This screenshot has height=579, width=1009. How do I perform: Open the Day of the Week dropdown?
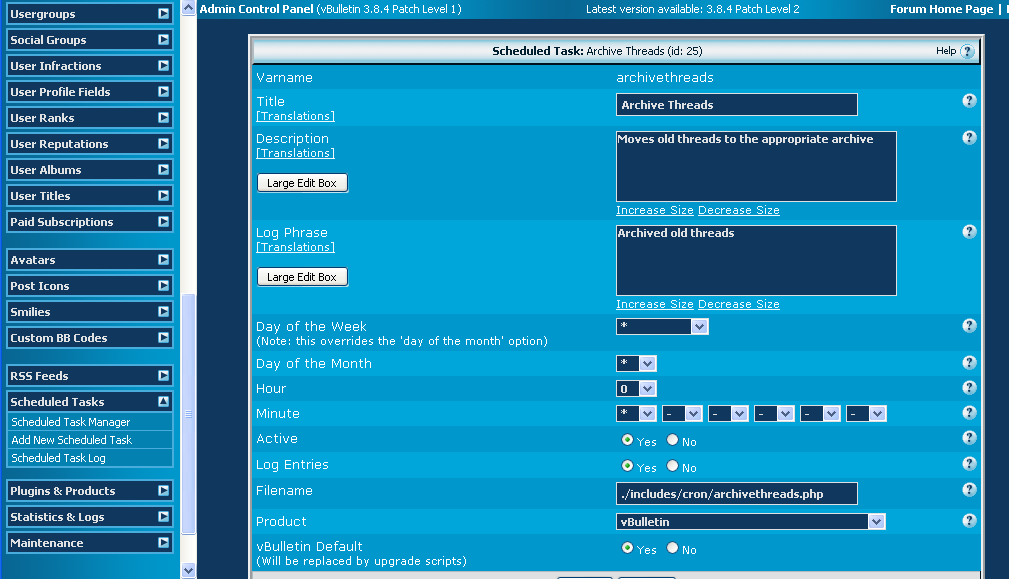[662, 326]
